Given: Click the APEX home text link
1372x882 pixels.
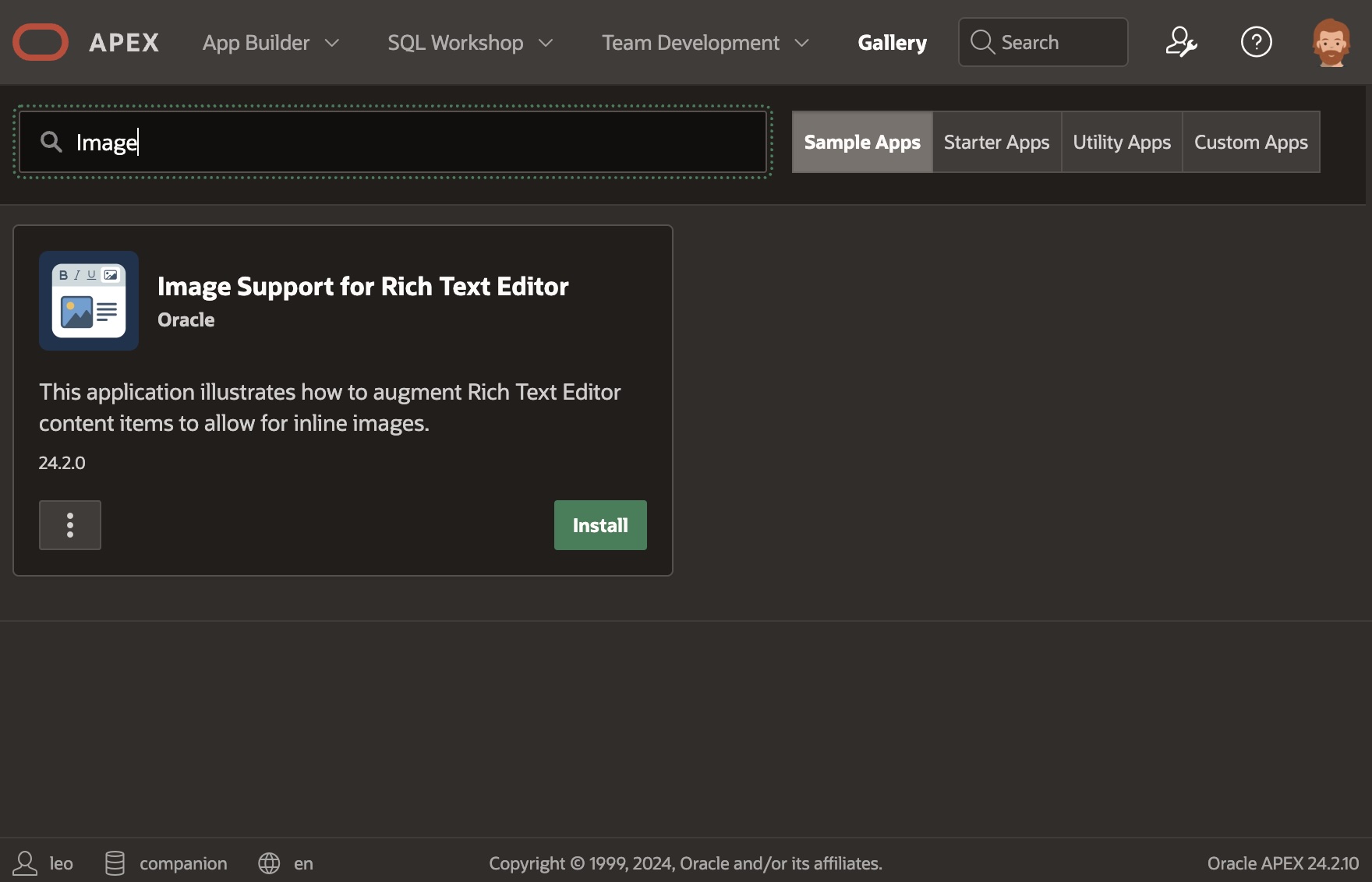Looking at the screenshot, I should [124, 43].
